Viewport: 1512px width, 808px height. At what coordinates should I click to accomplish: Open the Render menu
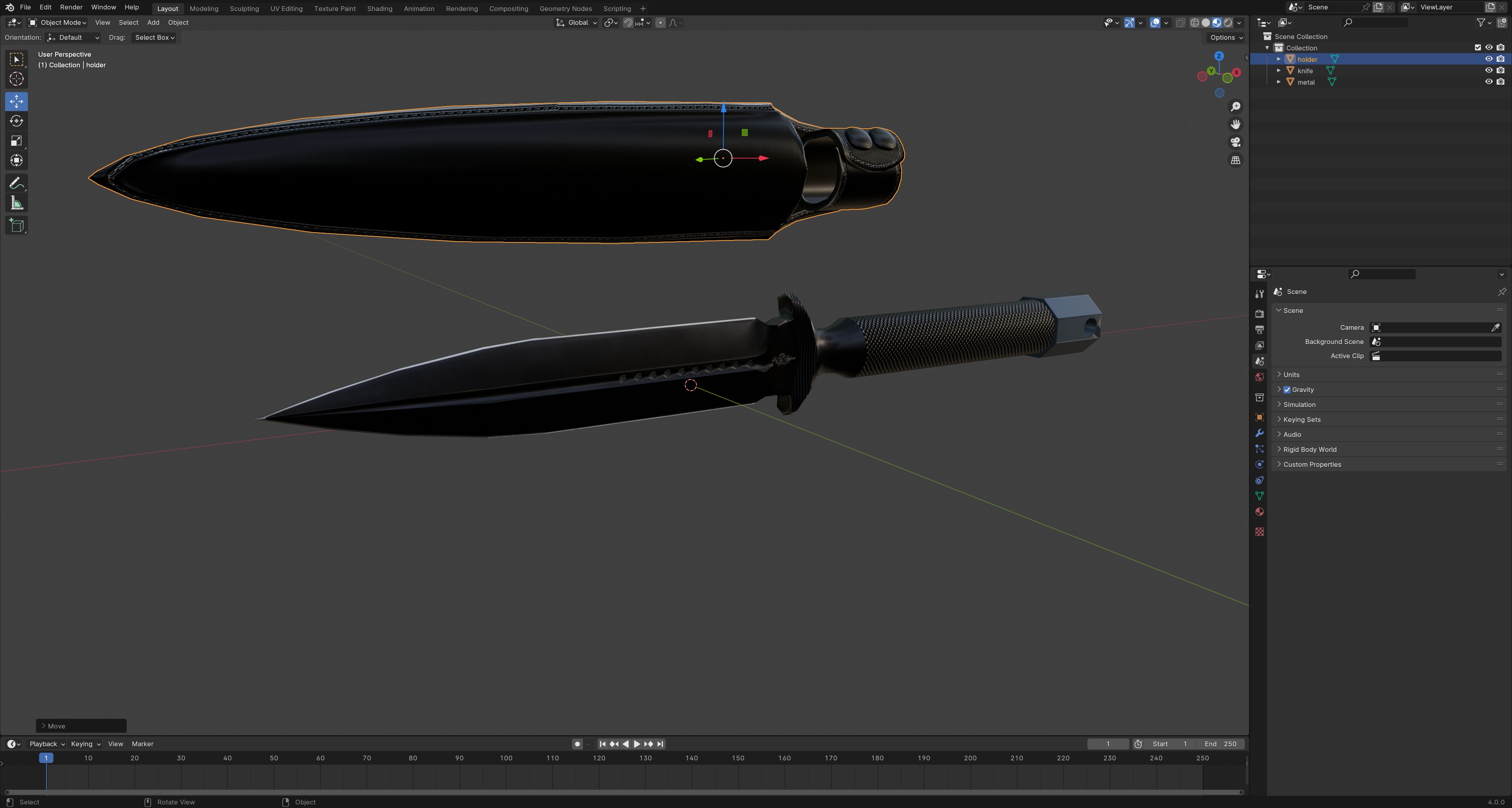71,7
